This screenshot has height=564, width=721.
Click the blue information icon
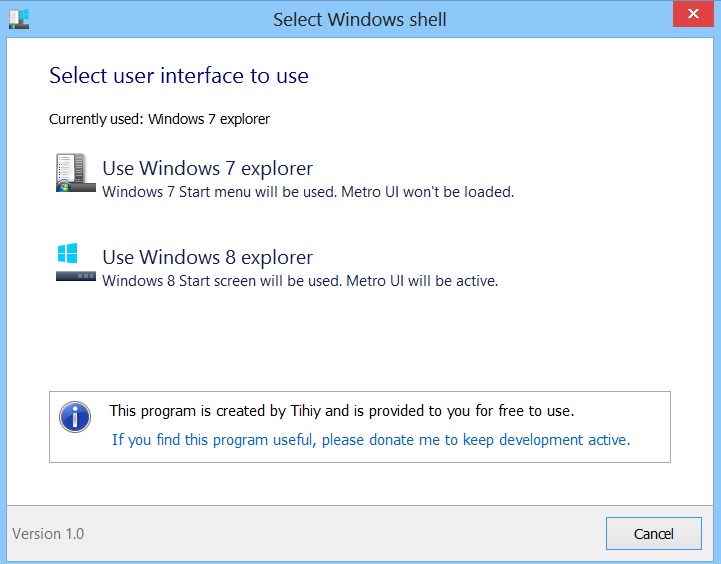click(76, 417)
